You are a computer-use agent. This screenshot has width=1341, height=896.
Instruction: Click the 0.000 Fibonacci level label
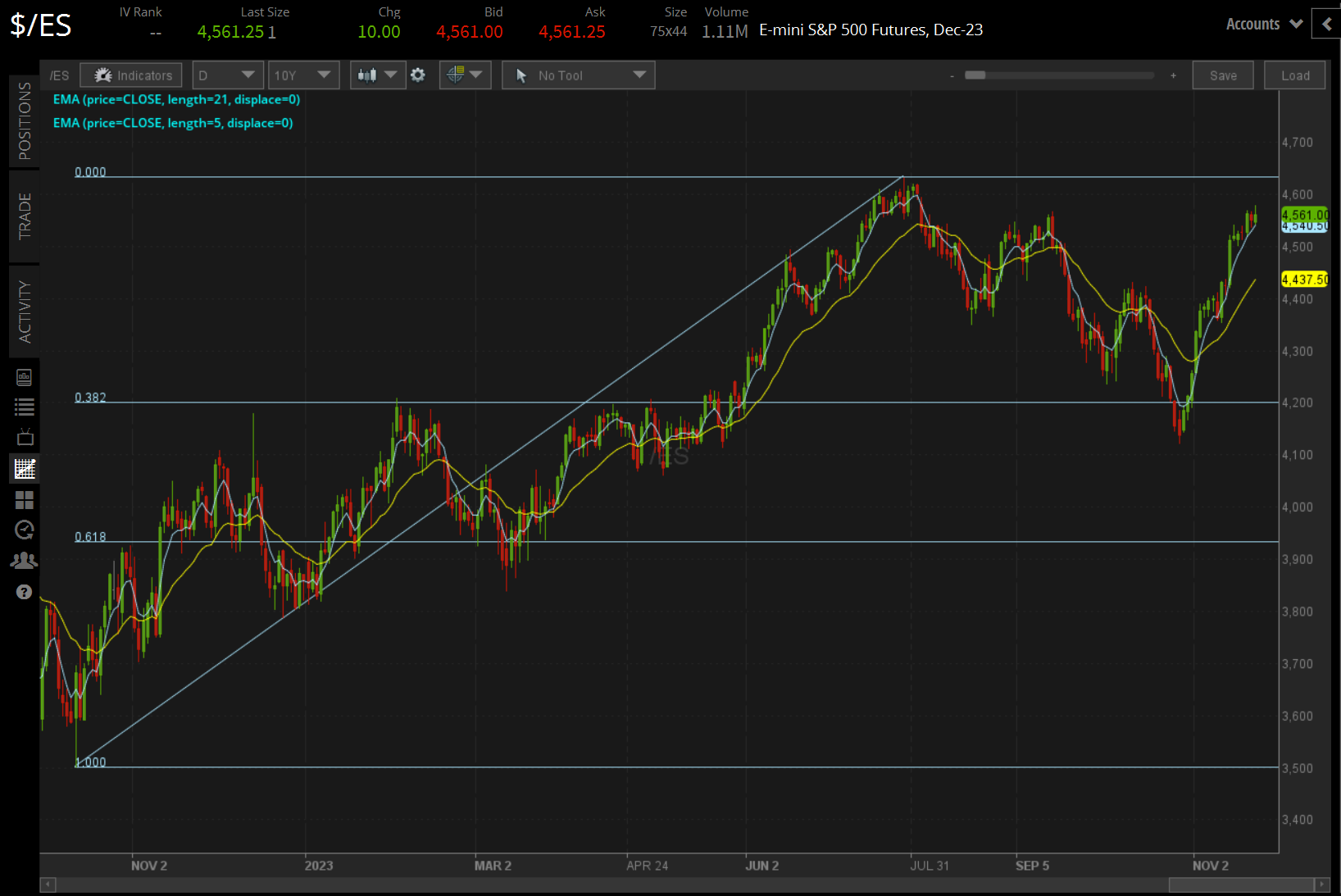pos(90,172)
